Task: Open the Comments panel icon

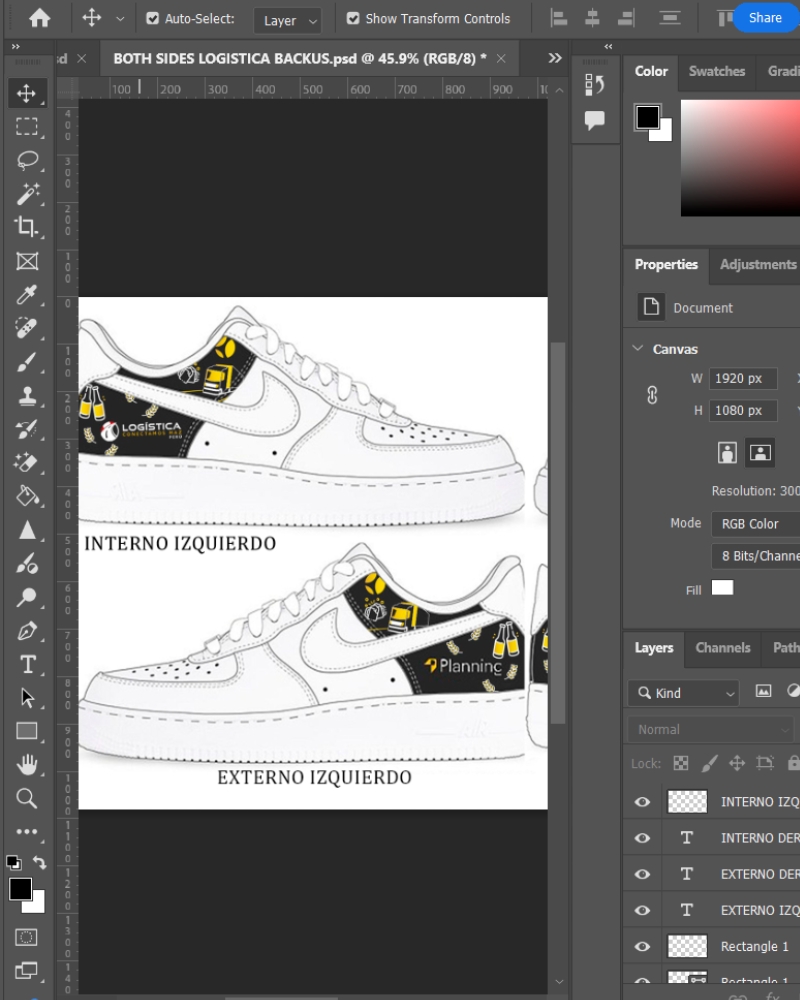Action: [x=595, y=120]
